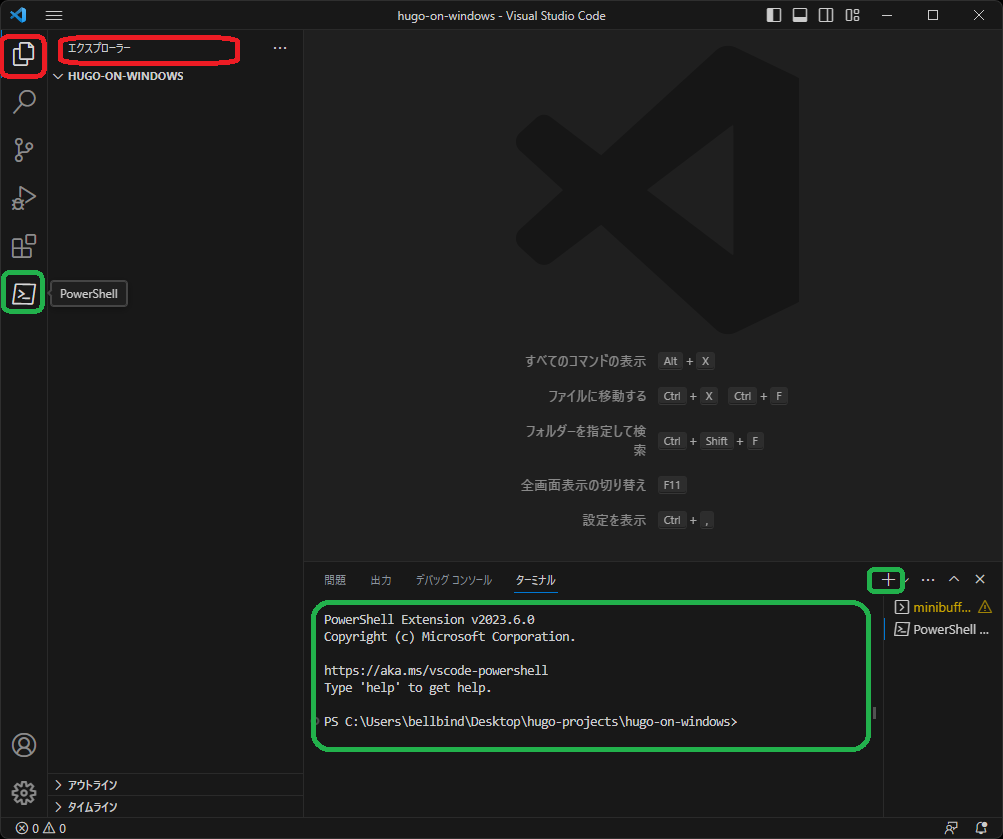Maximize the panel with the up chevron
Viewport: 1003px width, 839px height.
[x=954, y=579]
